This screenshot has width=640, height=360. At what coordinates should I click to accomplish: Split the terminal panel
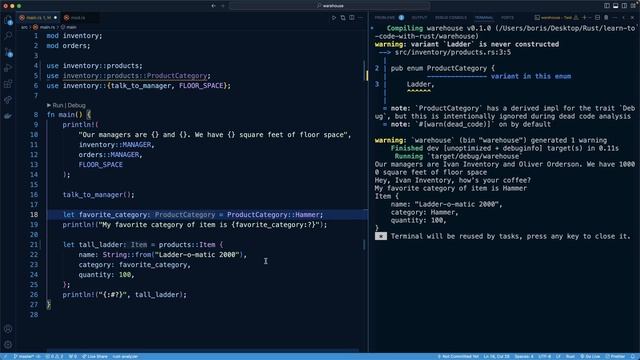coord(598,18)
